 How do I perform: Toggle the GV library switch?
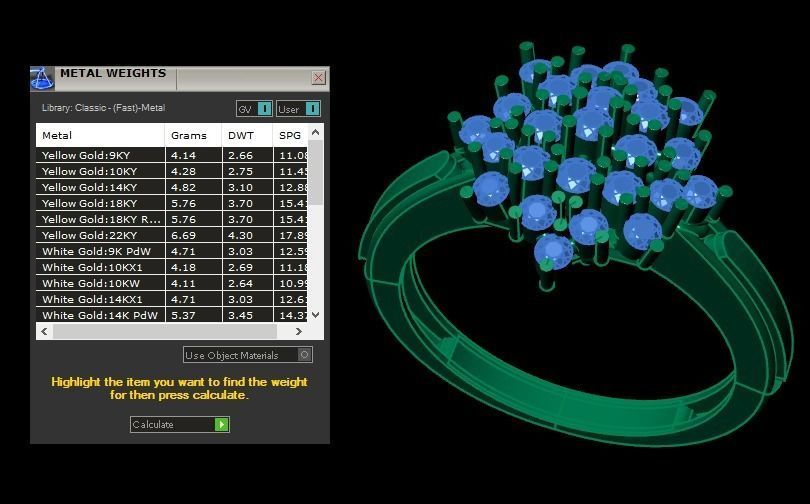click(254, 109)
